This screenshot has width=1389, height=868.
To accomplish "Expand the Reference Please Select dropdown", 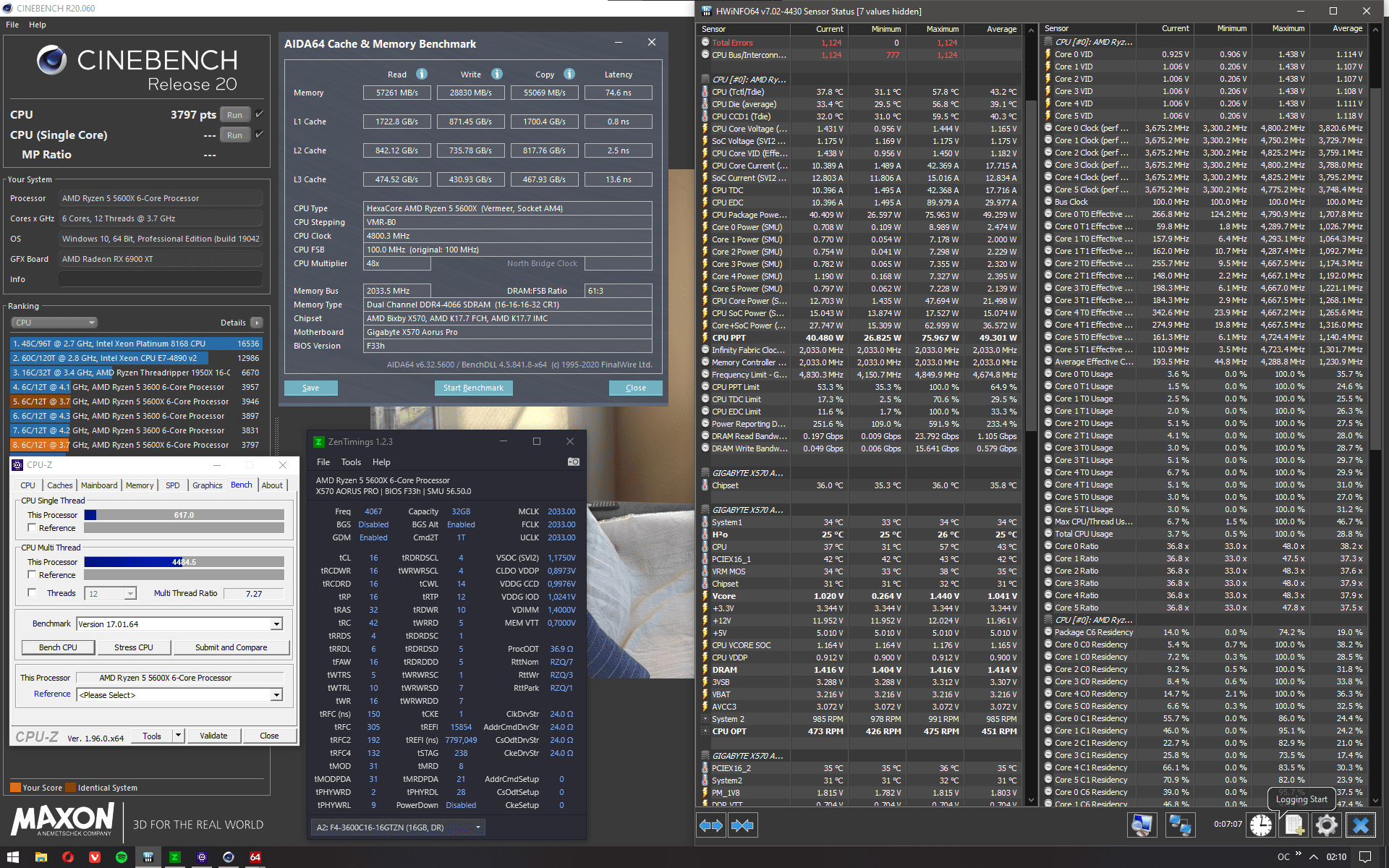I will coord(276,695).
